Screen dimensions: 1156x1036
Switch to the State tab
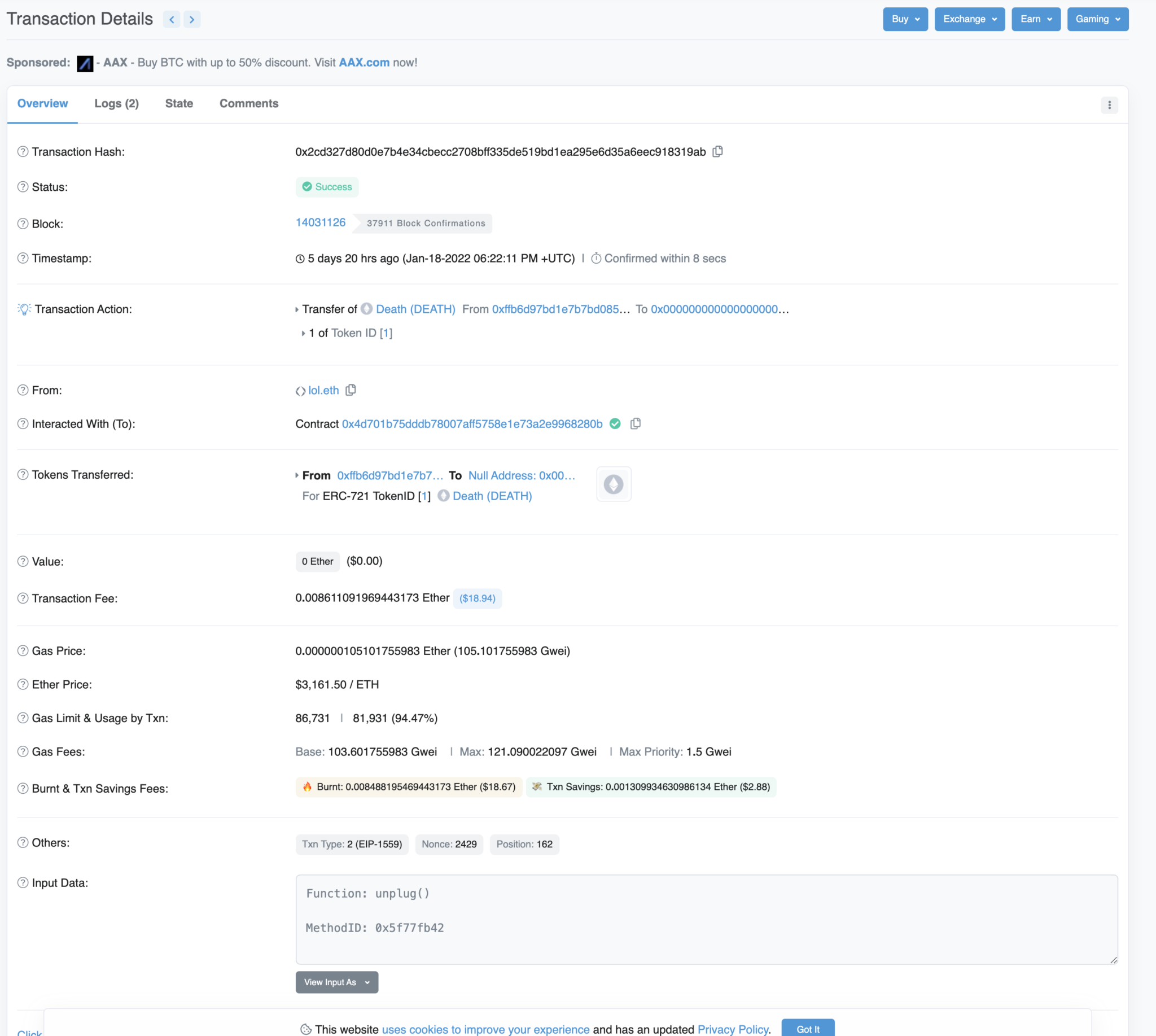pos(179,104)
